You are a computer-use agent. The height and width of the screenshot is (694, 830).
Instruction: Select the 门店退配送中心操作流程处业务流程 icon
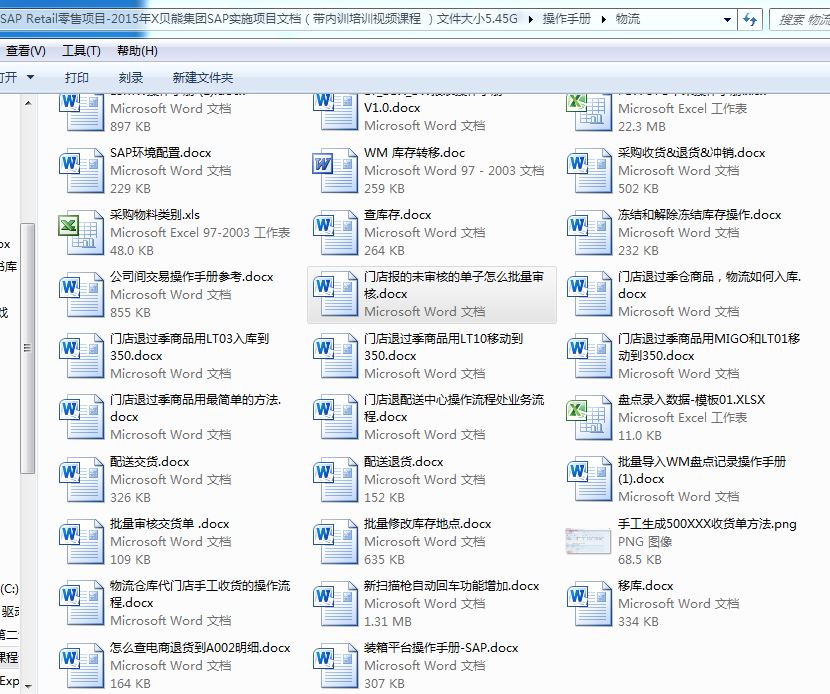pyautogui.click(x=335, y=417)
